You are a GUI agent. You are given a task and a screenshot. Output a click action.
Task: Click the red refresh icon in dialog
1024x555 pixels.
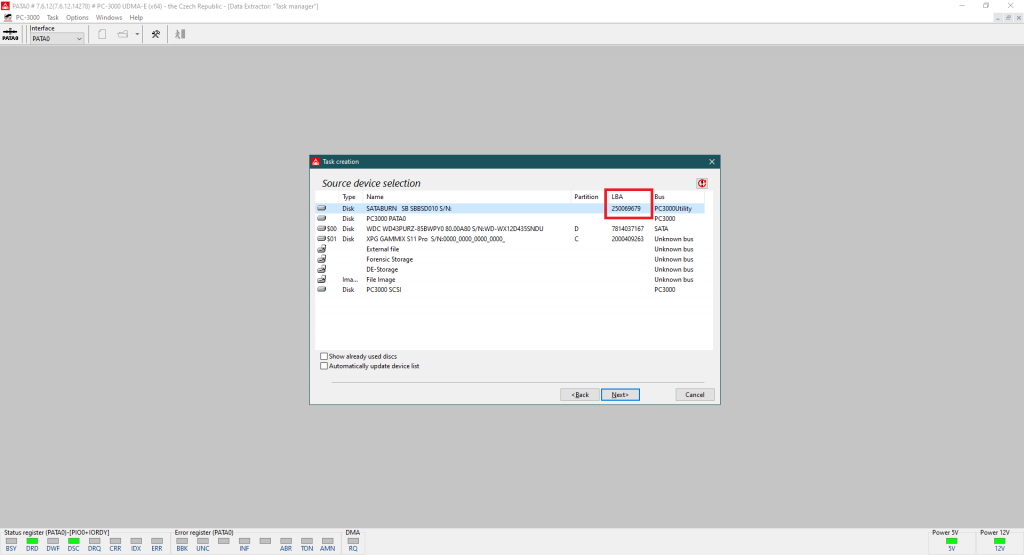(702, 183)
